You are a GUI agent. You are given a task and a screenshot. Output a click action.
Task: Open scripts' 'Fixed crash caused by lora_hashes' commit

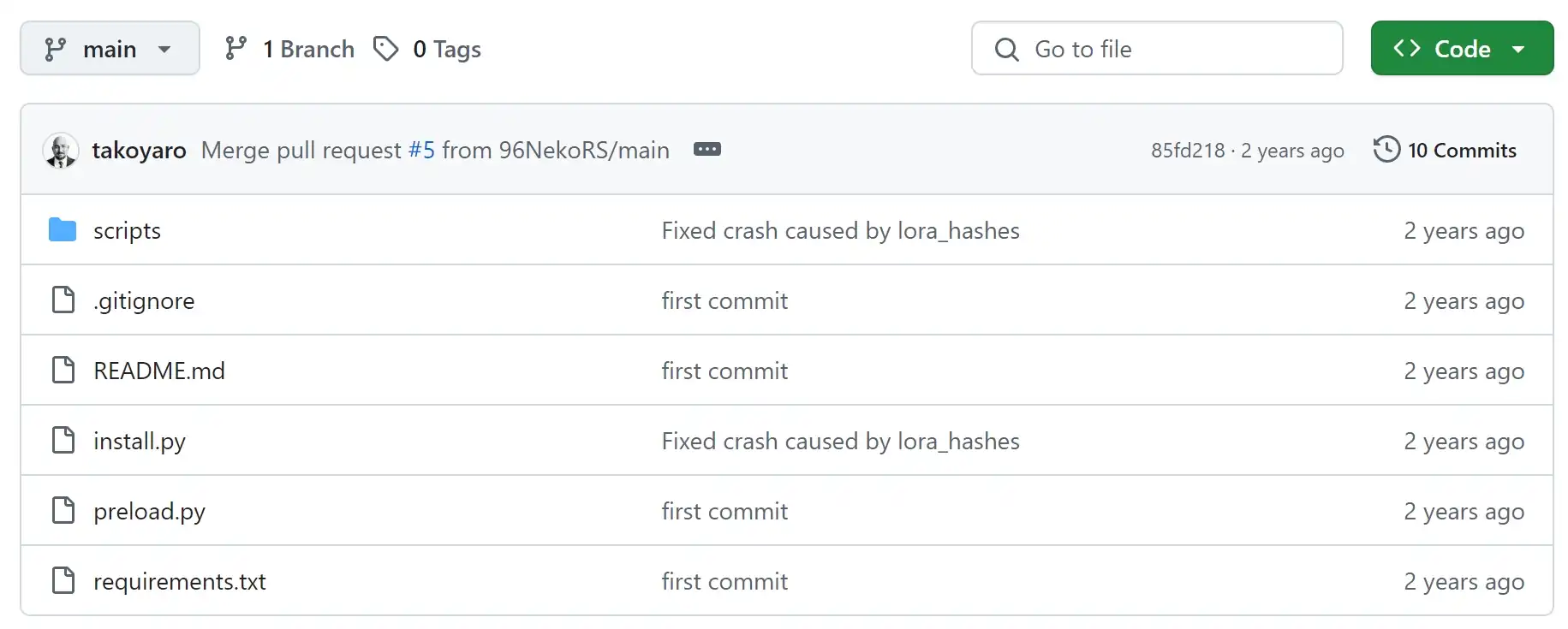(840, 231)
